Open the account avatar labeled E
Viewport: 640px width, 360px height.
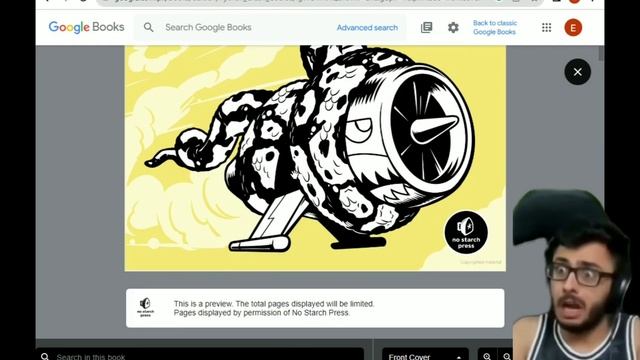[573, 28]
